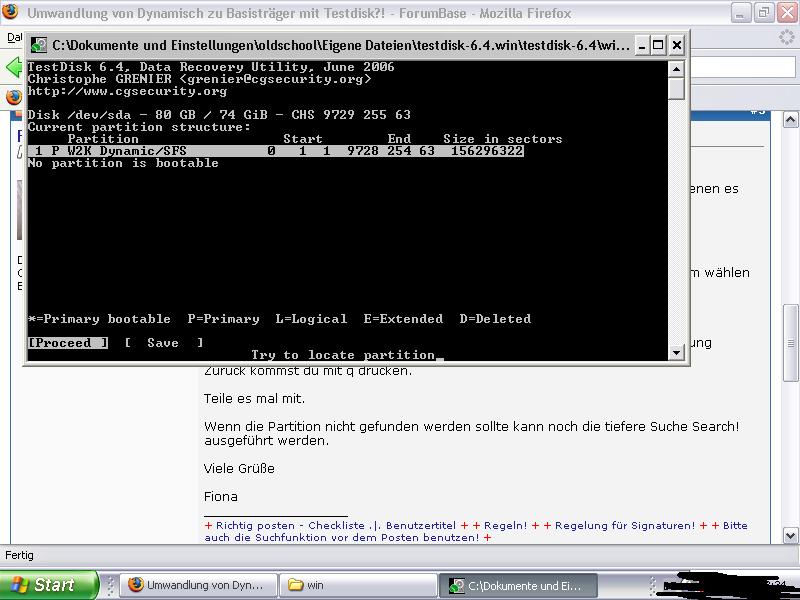This screenshot has height=600, width=800.
Task: Close the Firefox window
Action: [787, 12]
